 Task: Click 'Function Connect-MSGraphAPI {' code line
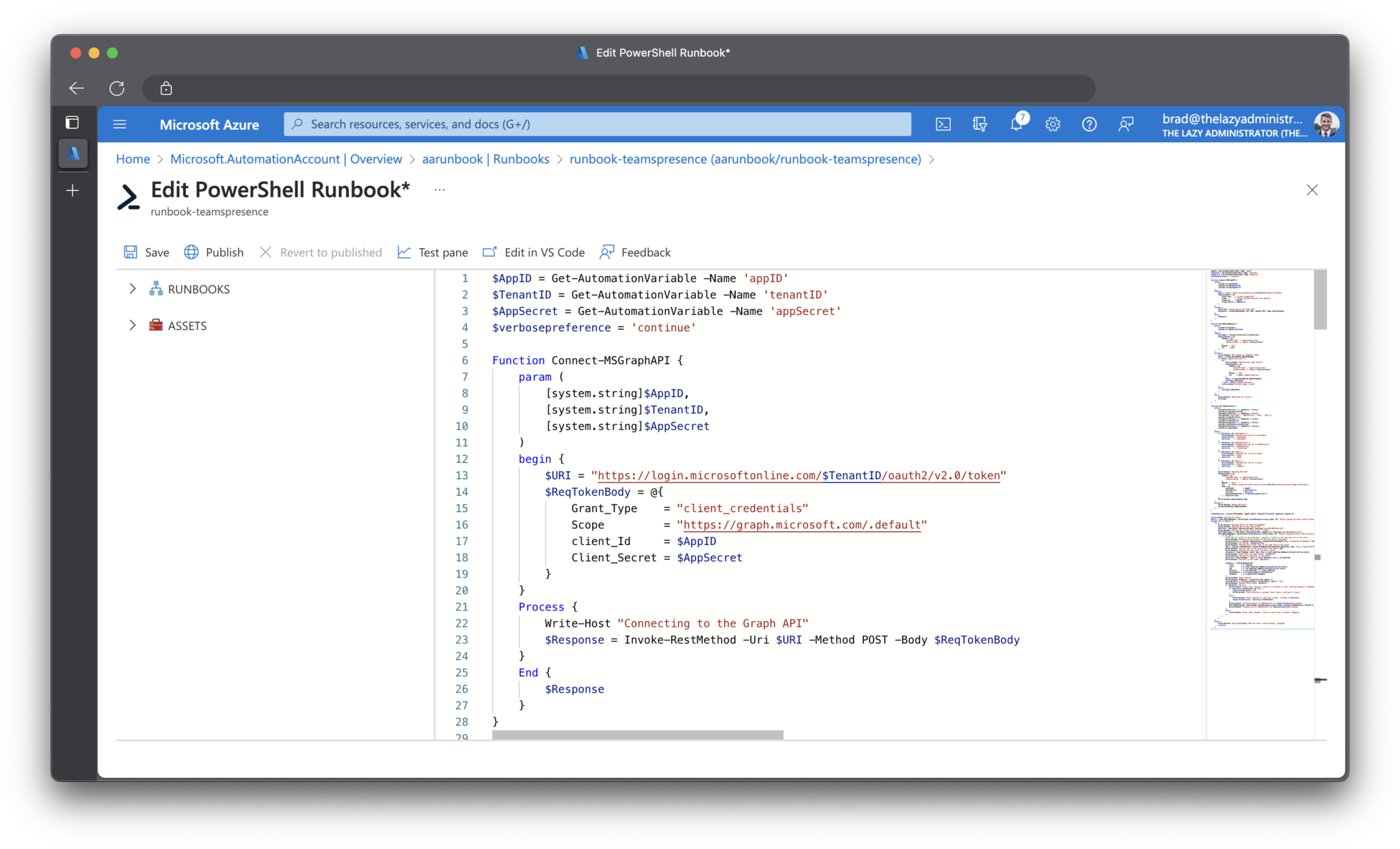click(x=587, y=360)
